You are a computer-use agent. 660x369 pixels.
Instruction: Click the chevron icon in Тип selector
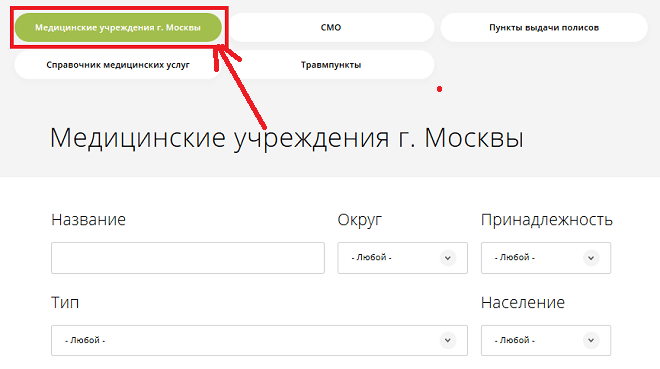pyautogui.click(x=448, y=340)
